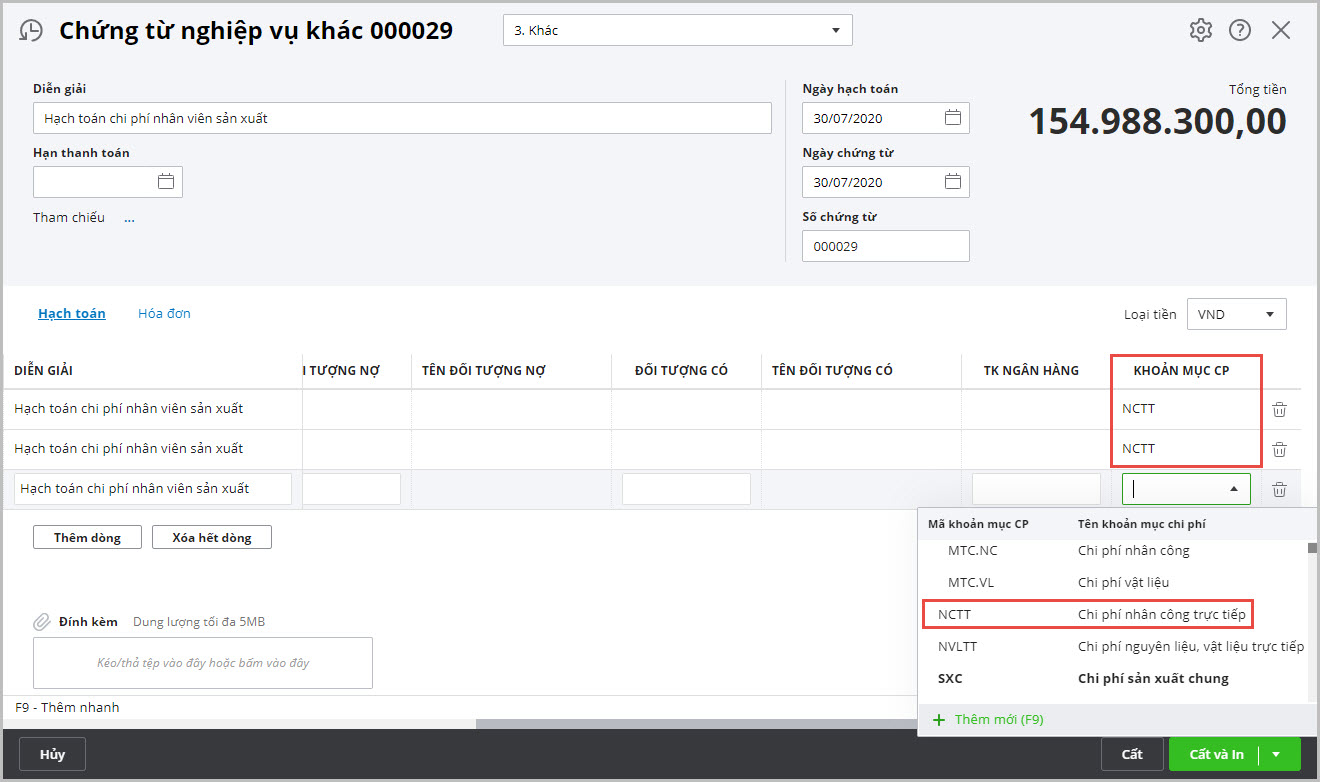This screenshot has height=782, width=1320.
Task: Select the Hạch toán tab
Action: click(72, 314)
